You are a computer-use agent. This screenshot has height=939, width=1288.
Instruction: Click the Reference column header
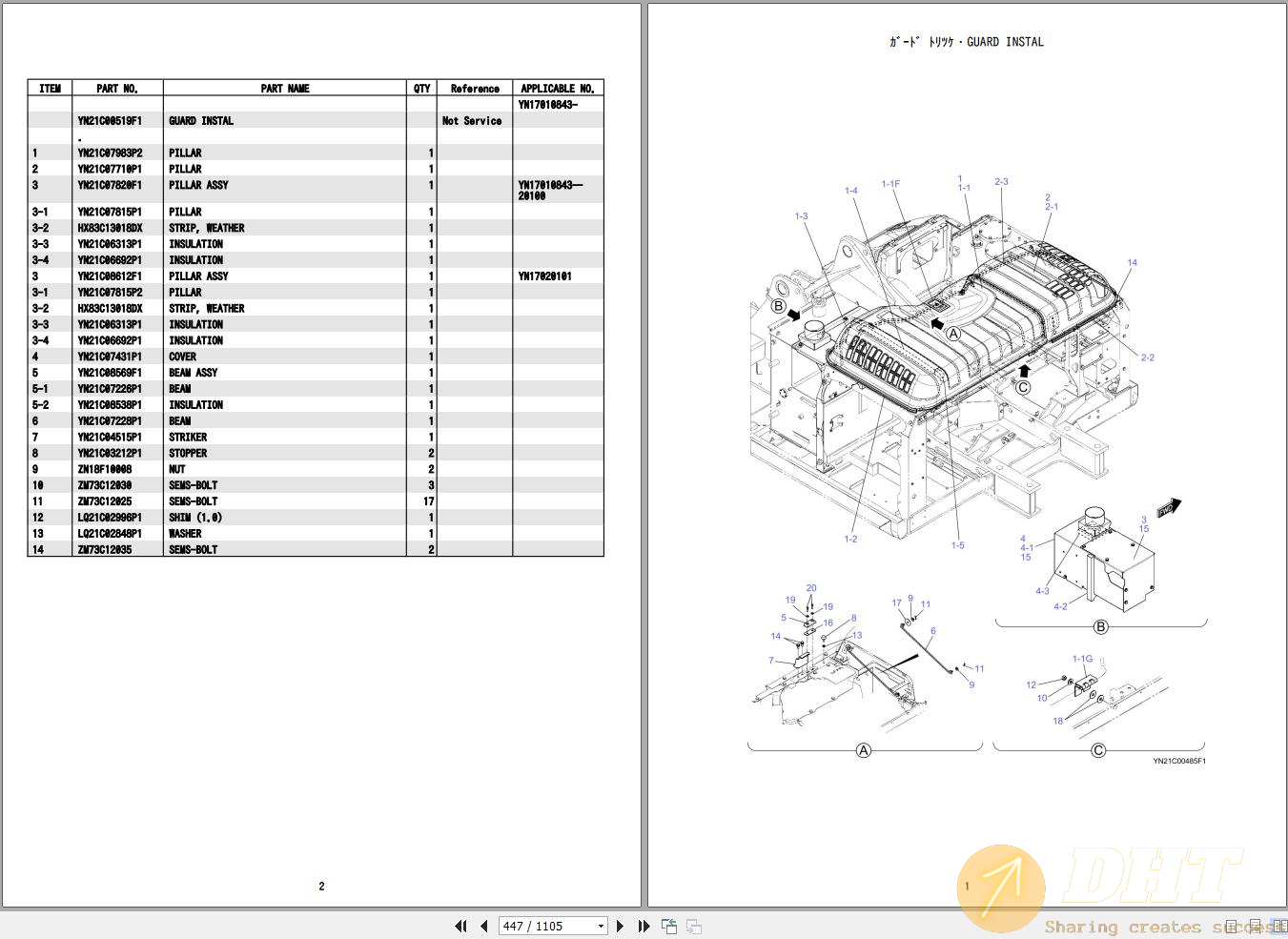[x=475, y=89]
